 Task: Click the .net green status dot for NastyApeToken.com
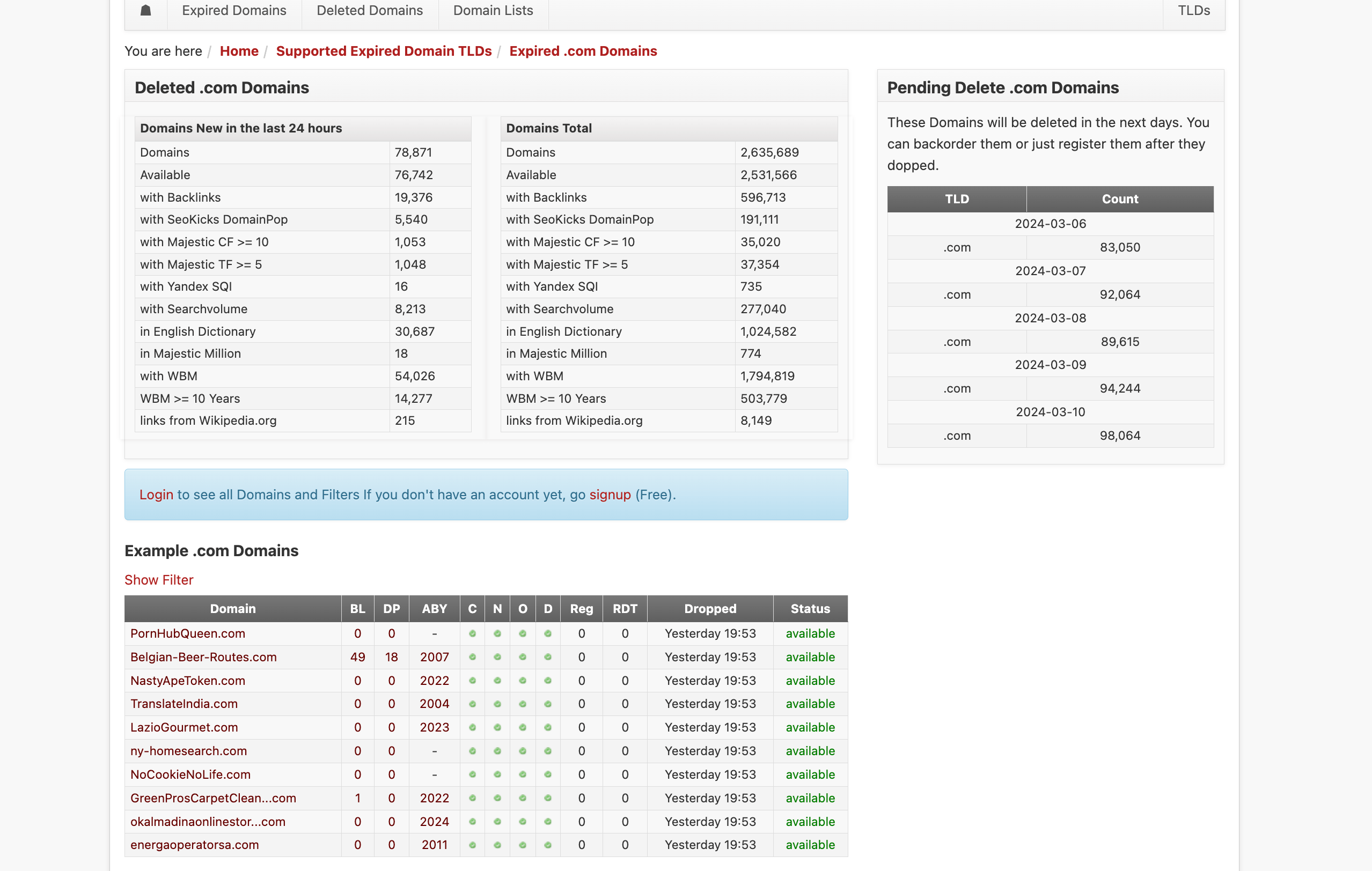point(497,681)
